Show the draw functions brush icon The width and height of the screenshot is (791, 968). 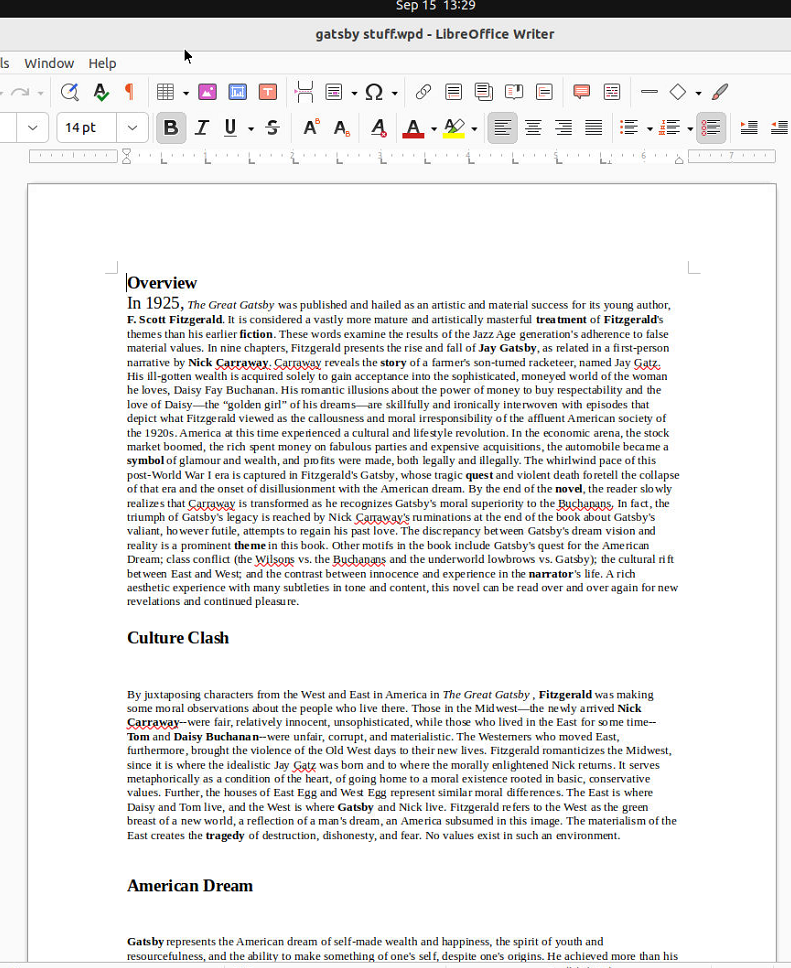tap(719, 92)
